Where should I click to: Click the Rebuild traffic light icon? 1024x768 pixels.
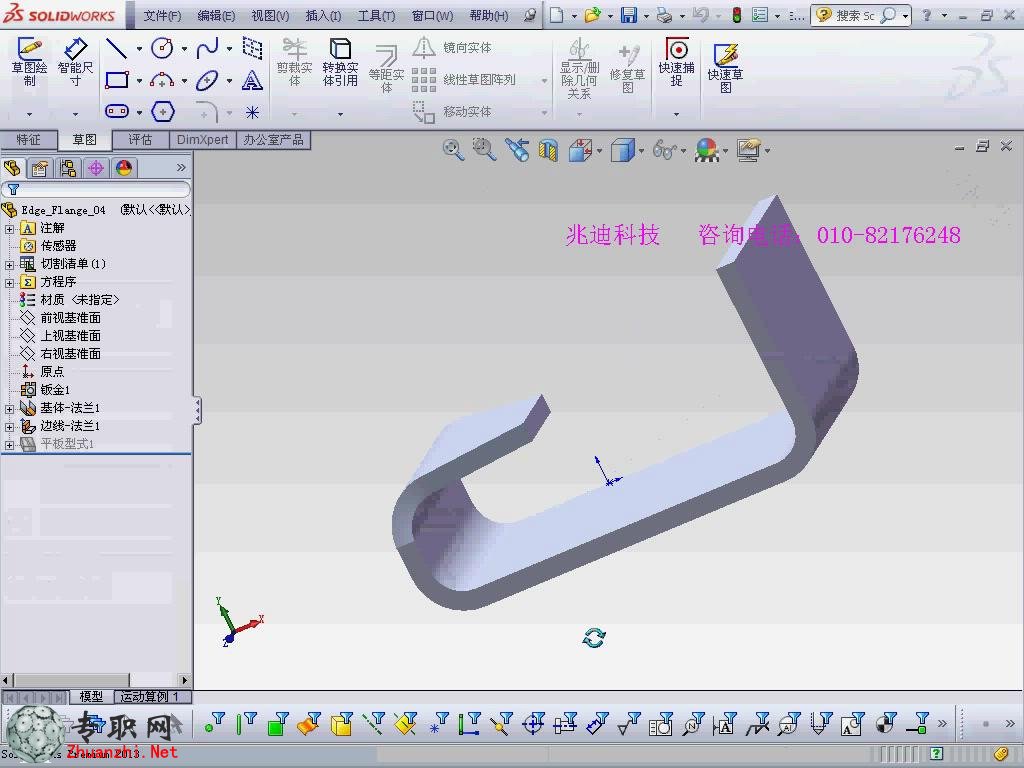737,15
